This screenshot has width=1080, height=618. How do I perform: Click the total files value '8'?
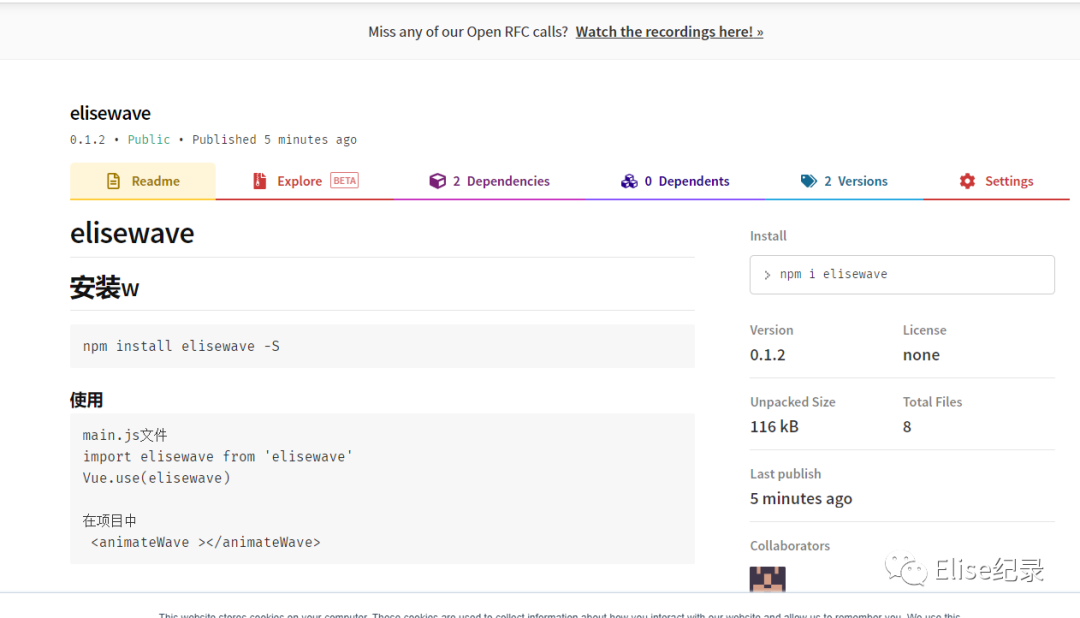pyautogui.click(x=907, y=426)
